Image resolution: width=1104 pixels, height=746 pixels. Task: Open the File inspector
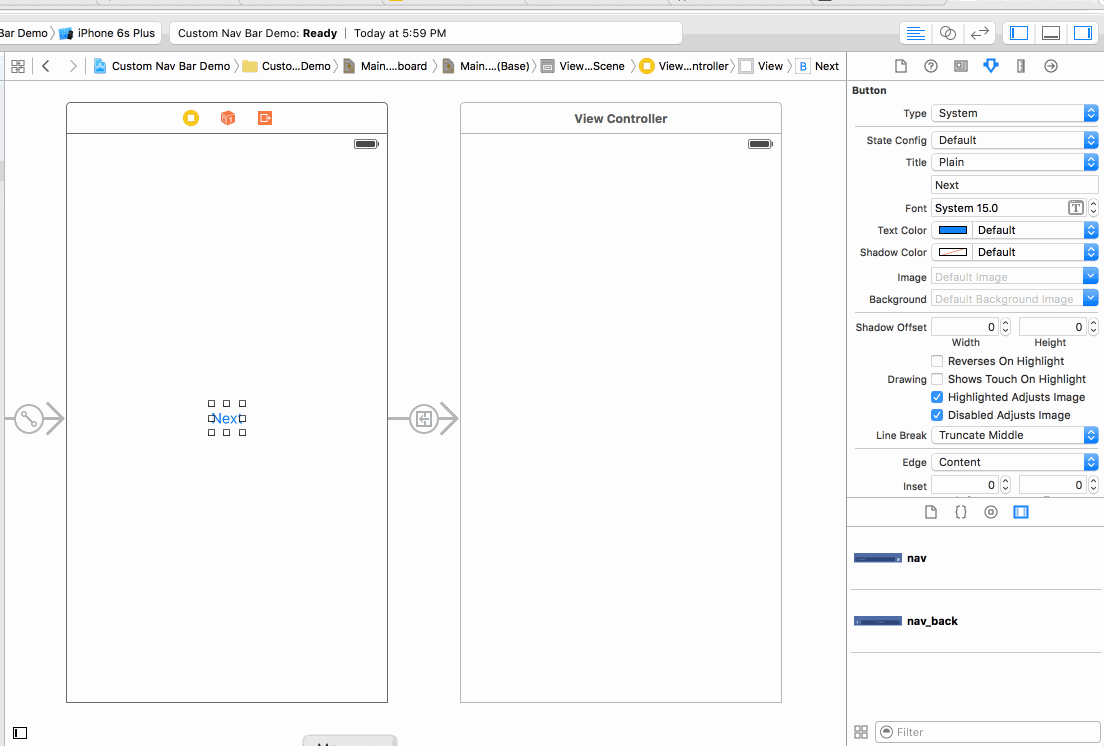coord(901,66)
